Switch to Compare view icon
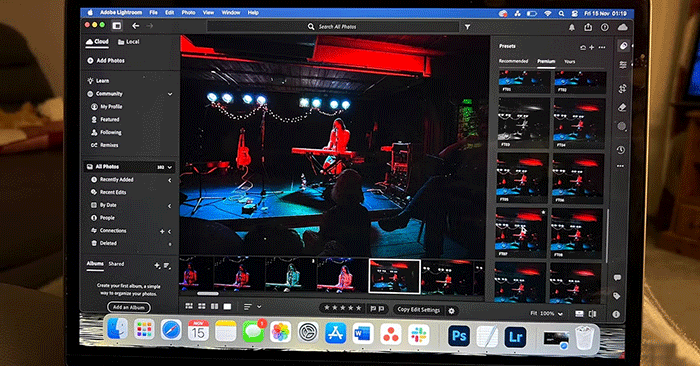This screenshot has height=366, width=700. (x=215, y=307)
